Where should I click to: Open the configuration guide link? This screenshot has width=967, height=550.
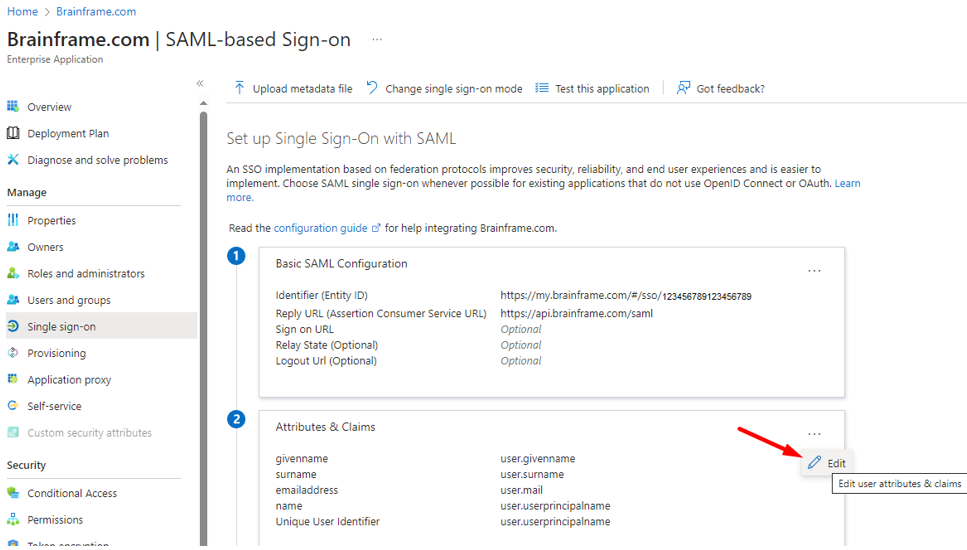[x=320, y=228]
